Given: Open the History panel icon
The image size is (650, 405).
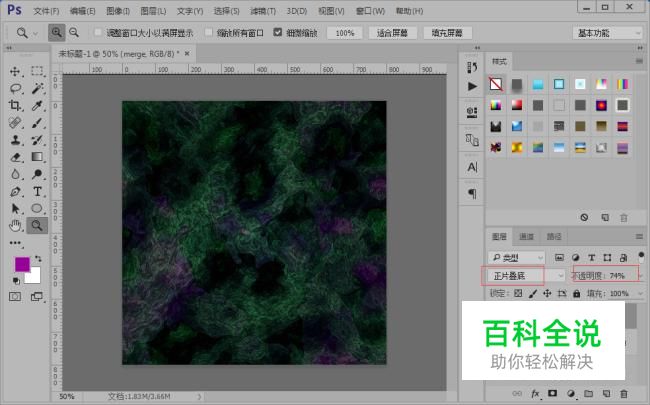Looking at the screenshot, I should [x=472, y=67].
